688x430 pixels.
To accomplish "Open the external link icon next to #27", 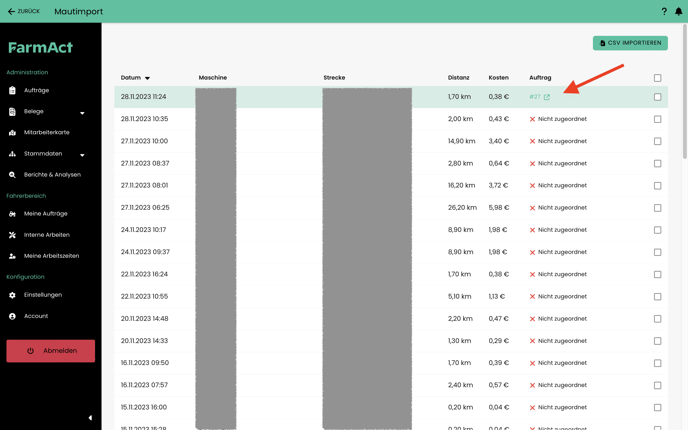I will coord(547,97).
